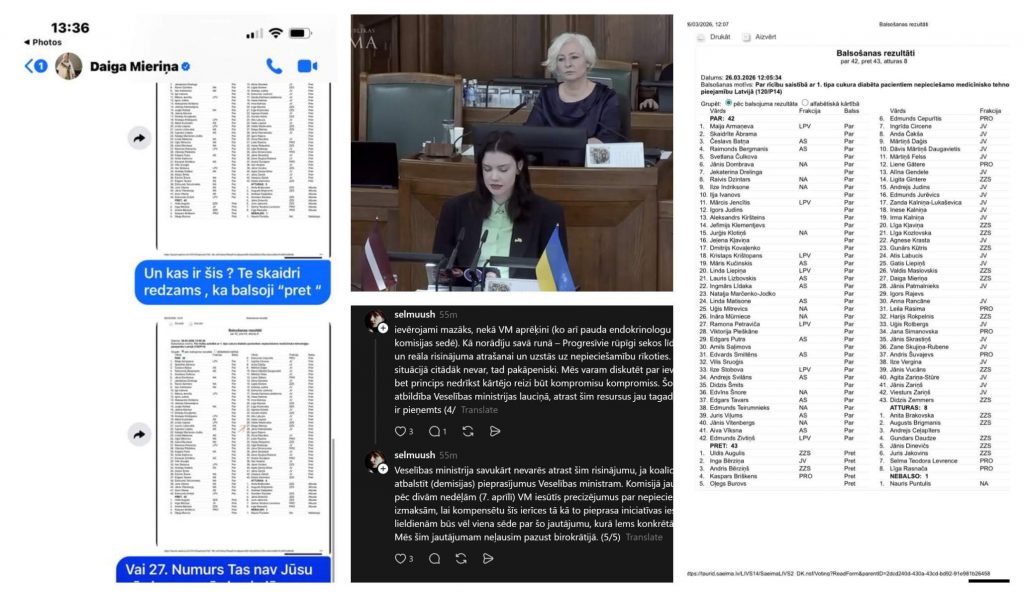1024x597 pixels.
Task: Open Daiga Mieriņa's profile picture
Action: click(x=68, y=66)
